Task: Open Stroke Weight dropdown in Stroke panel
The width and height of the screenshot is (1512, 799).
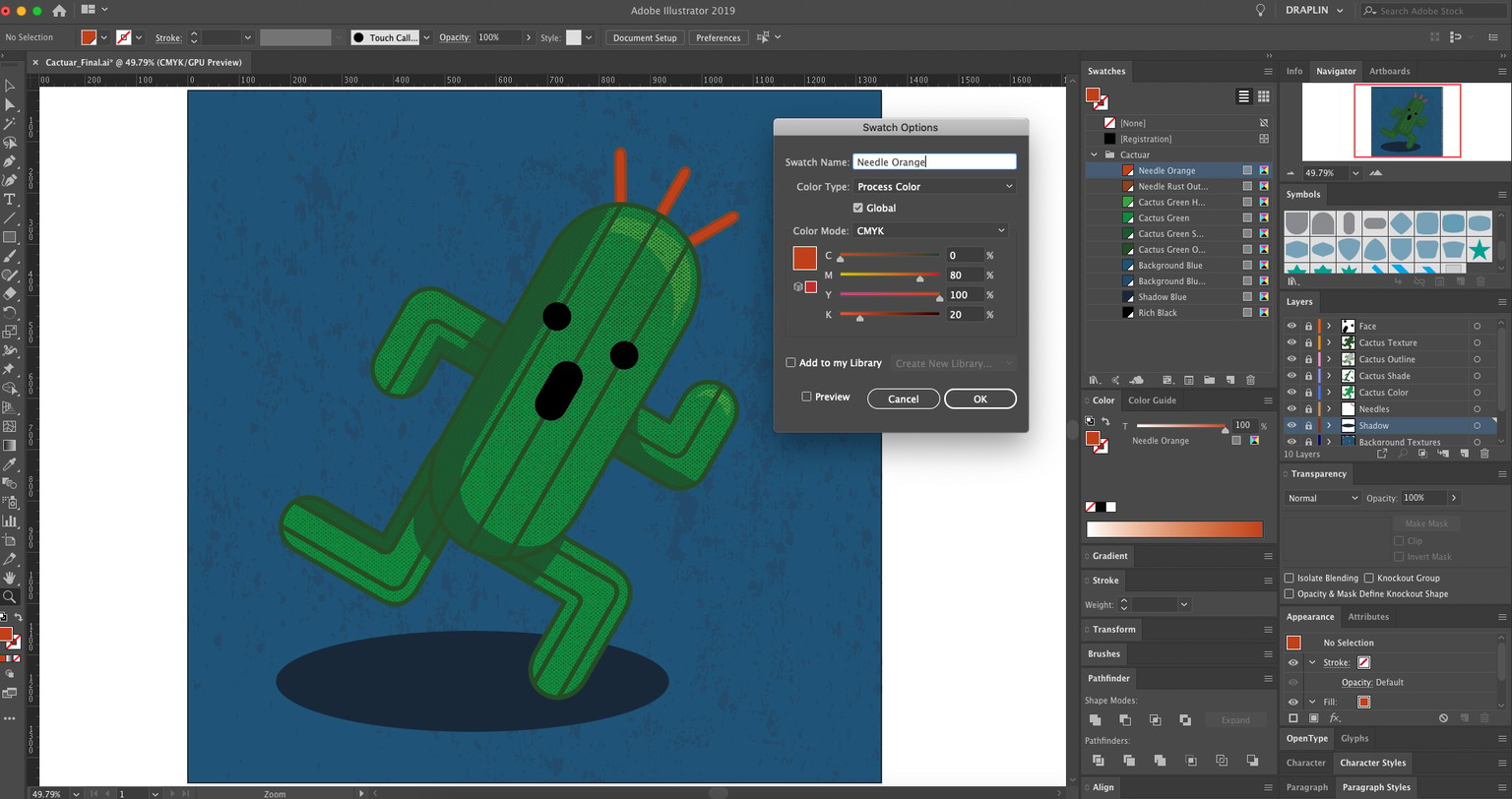Action: point(1183,604)
